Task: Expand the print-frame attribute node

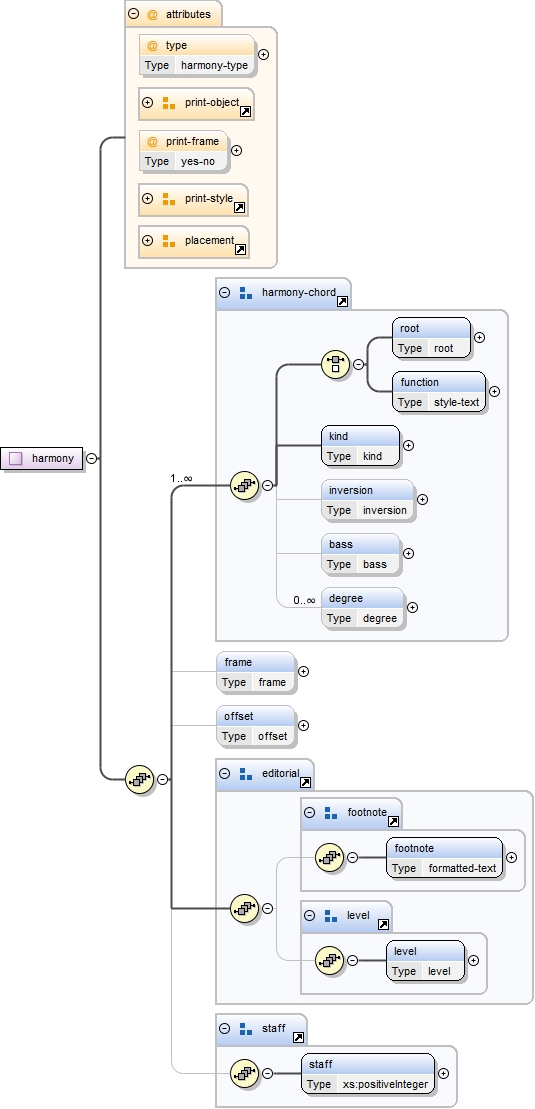Action: pos(236,151)
